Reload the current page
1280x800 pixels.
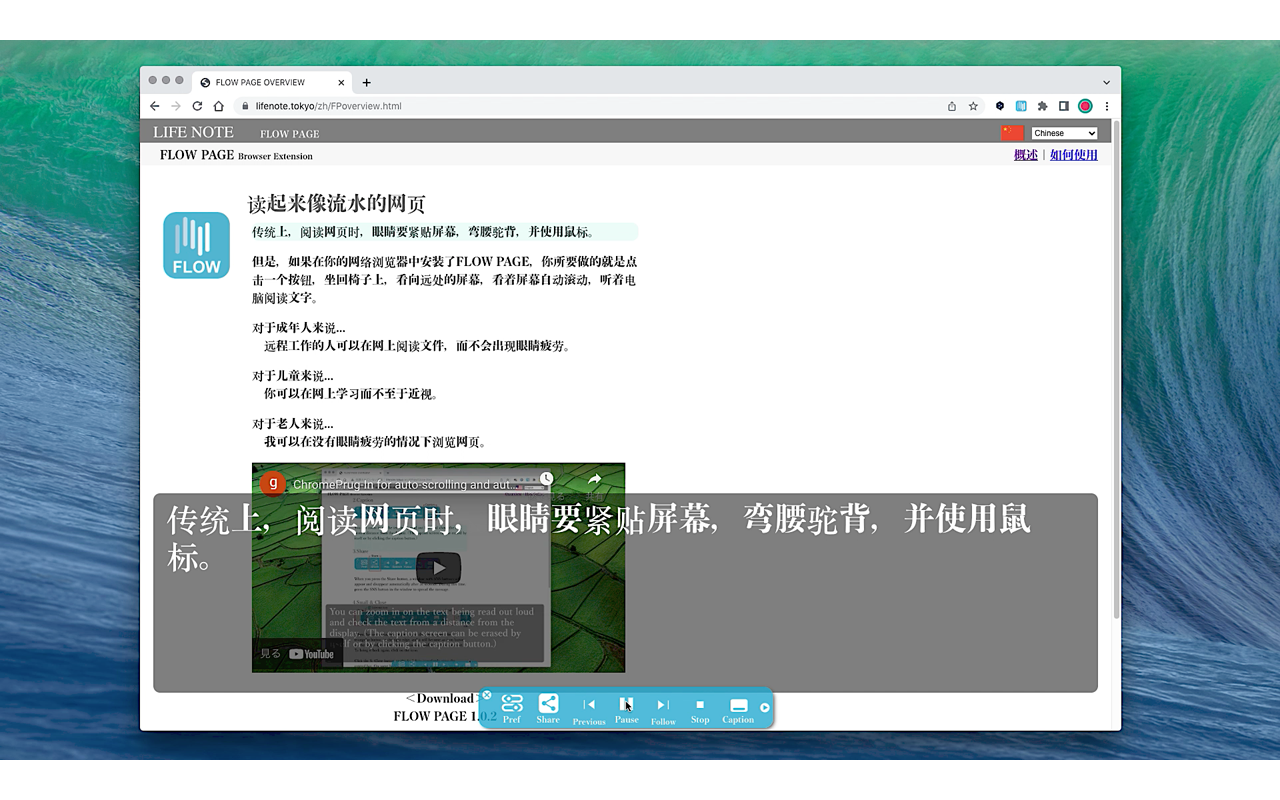pos(197,106)
